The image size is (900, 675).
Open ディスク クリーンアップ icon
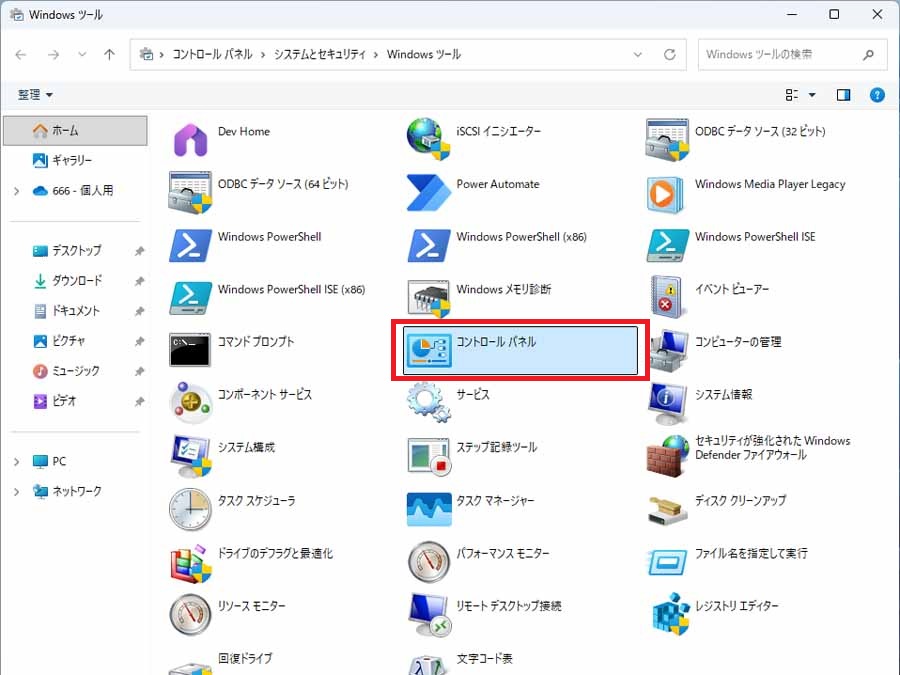667,511
